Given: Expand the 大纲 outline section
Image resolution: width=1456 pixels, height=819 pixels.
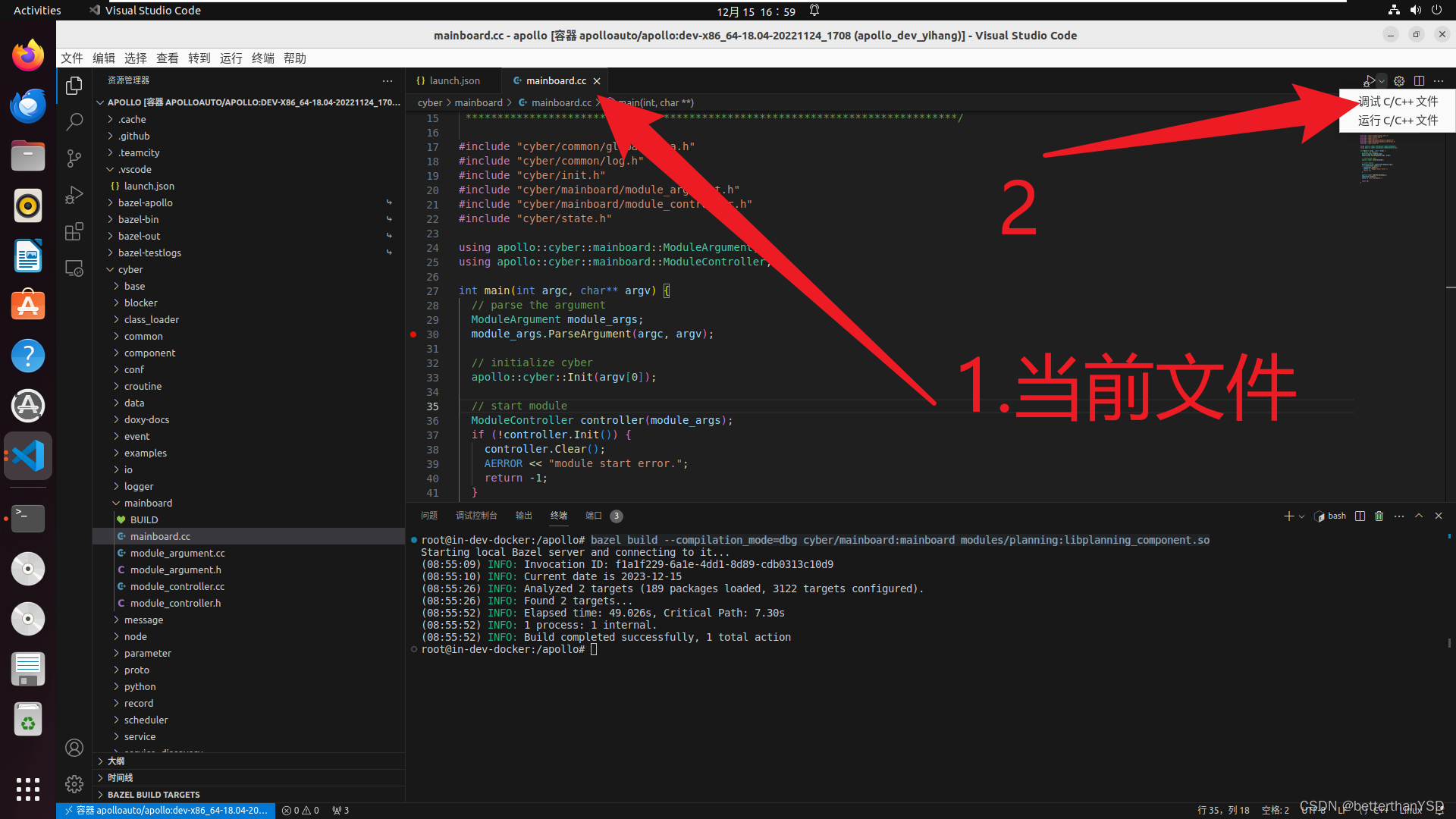Looking at the screenshot, I should click(x=249, y=761).
